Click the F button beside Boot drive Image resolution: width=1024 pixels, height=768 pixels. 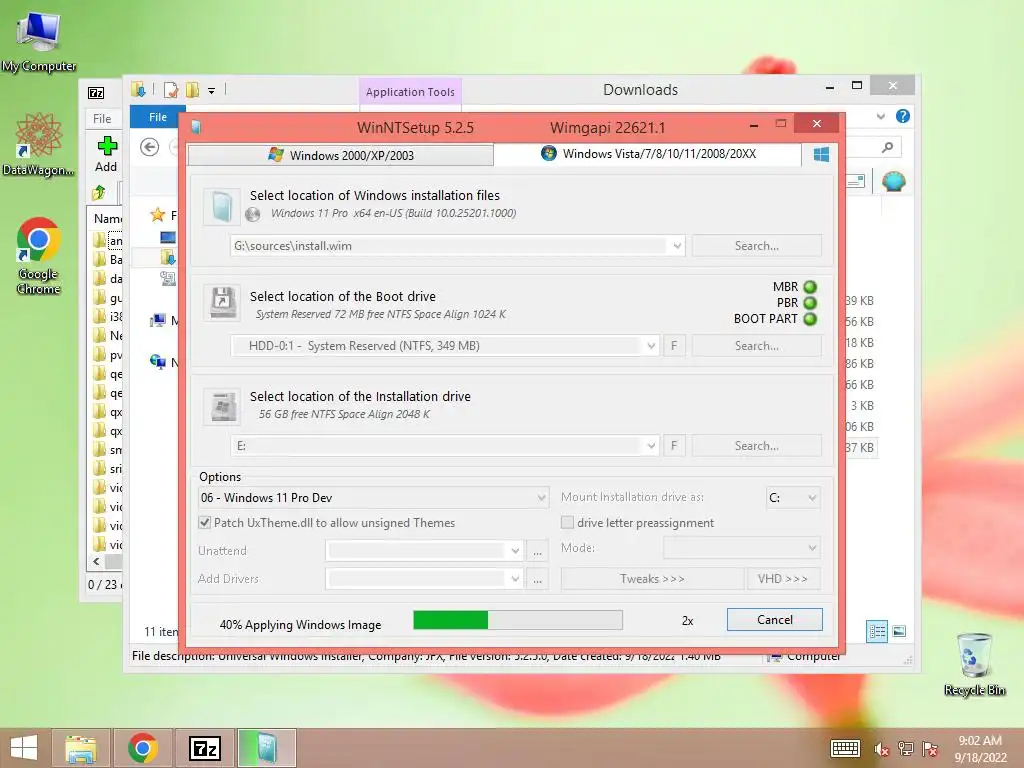(x=674, y=346)
